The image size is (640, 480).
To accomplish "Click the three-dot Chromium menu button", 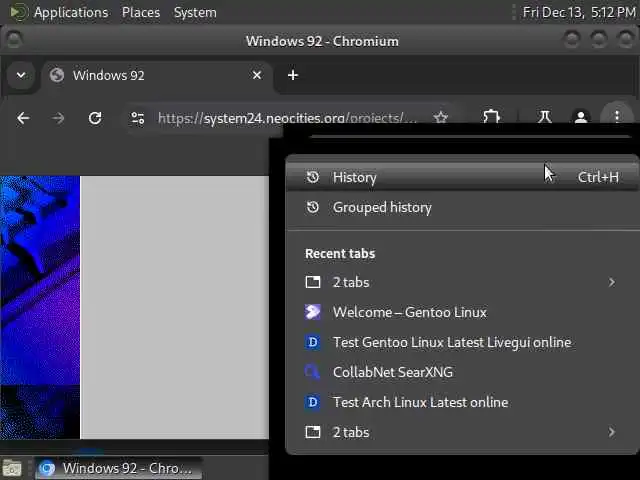I will tap(617, 116).
